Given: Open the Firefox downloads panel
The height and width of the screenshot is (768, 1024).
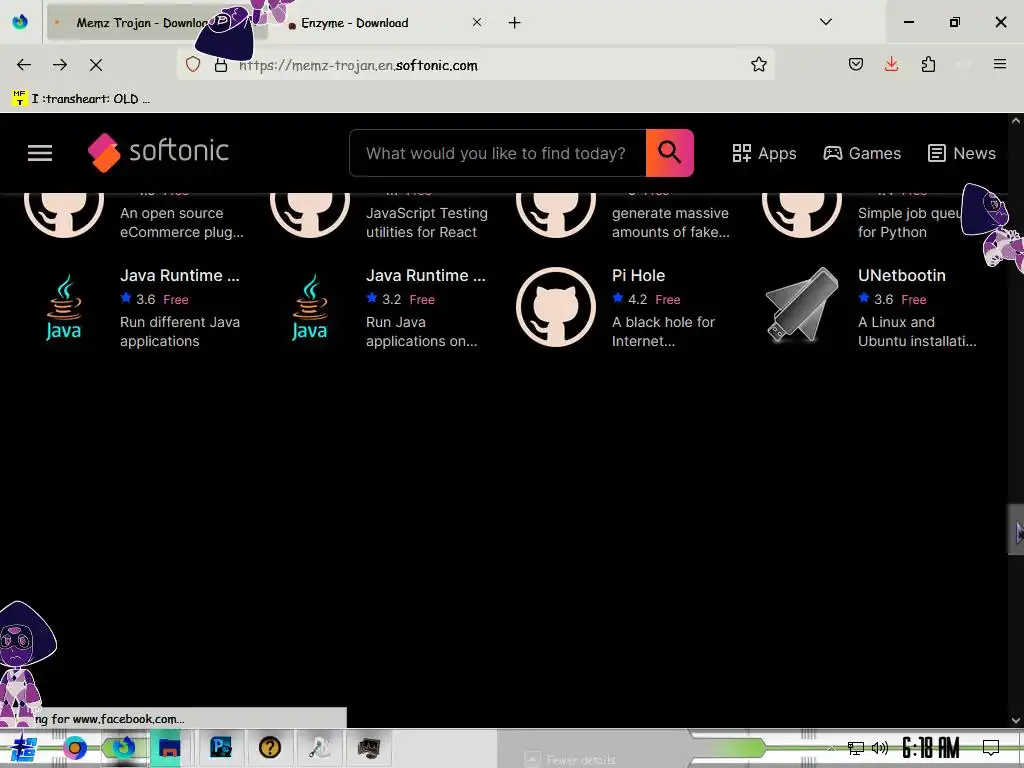Looking at the screenshot, I should coord(891,64).
